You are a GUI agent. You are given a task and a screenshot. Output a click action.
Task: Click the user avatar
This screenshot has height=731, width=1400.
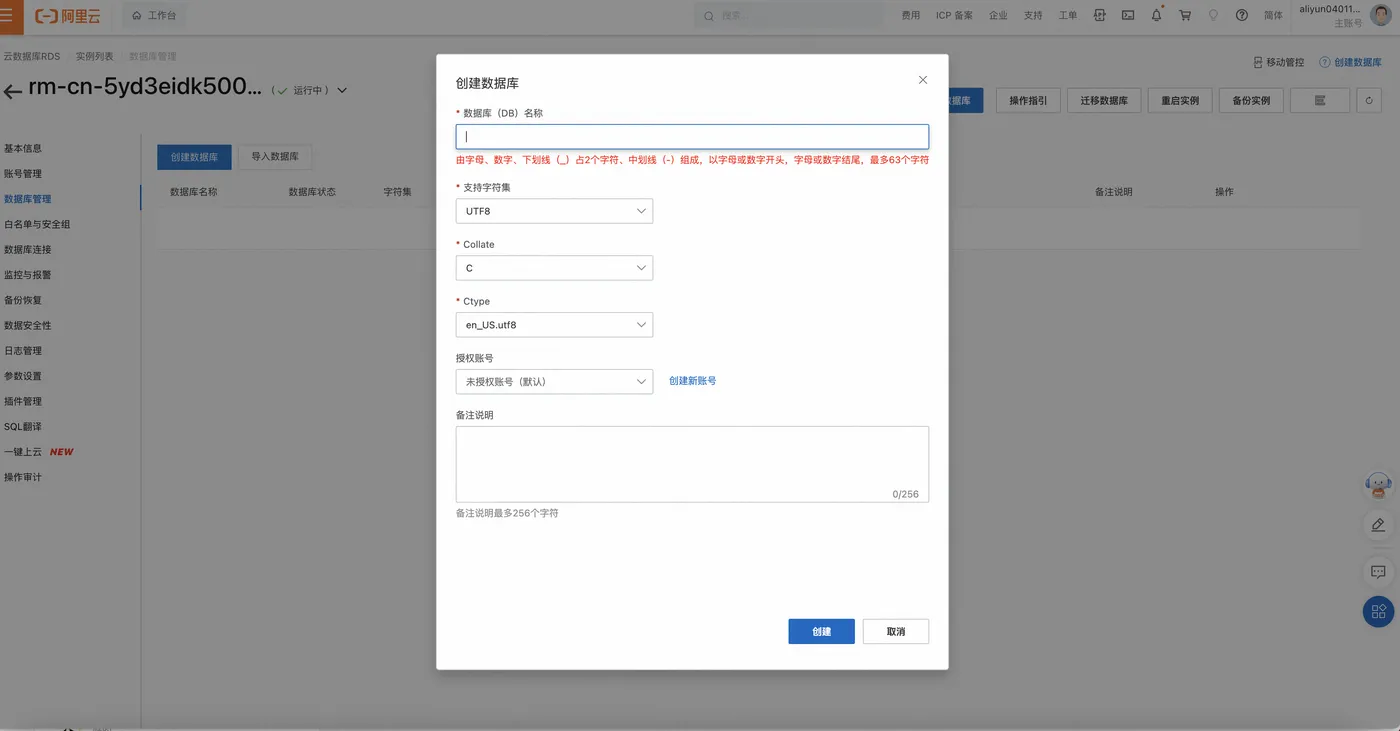[1380, 16]
